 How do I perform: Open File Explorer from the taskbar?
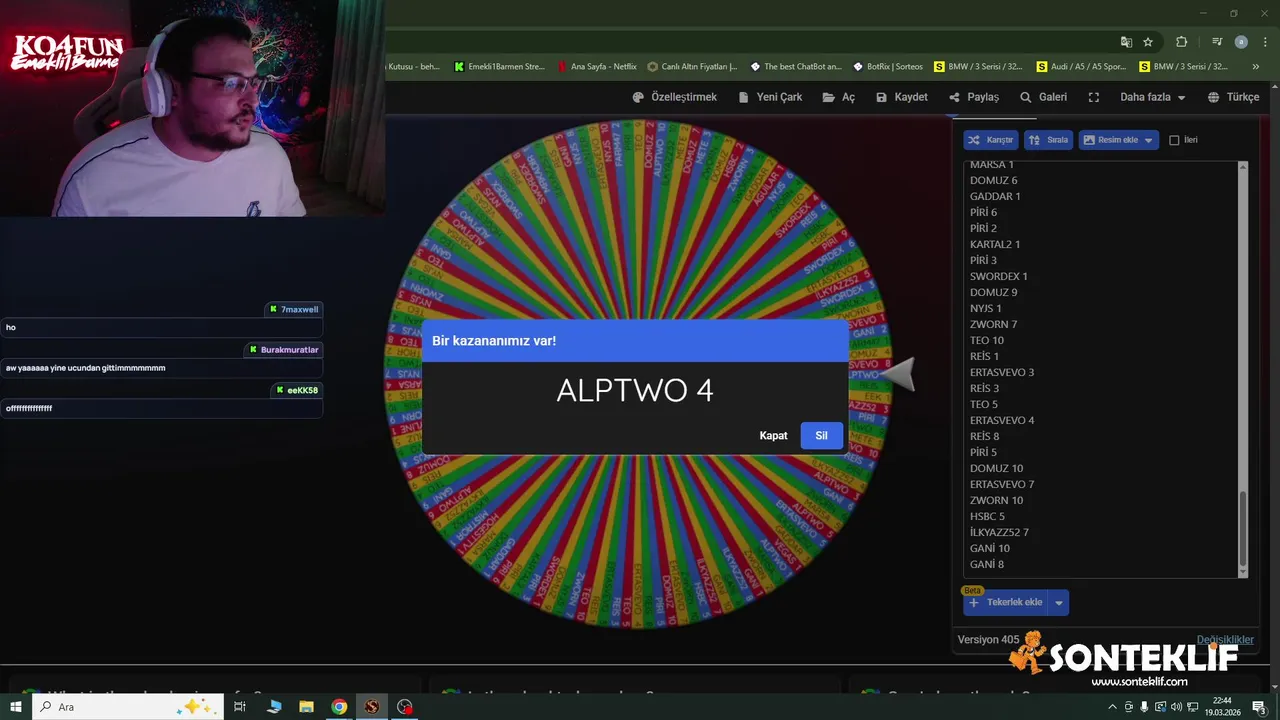pyautogui.click(x=306, y=707)
